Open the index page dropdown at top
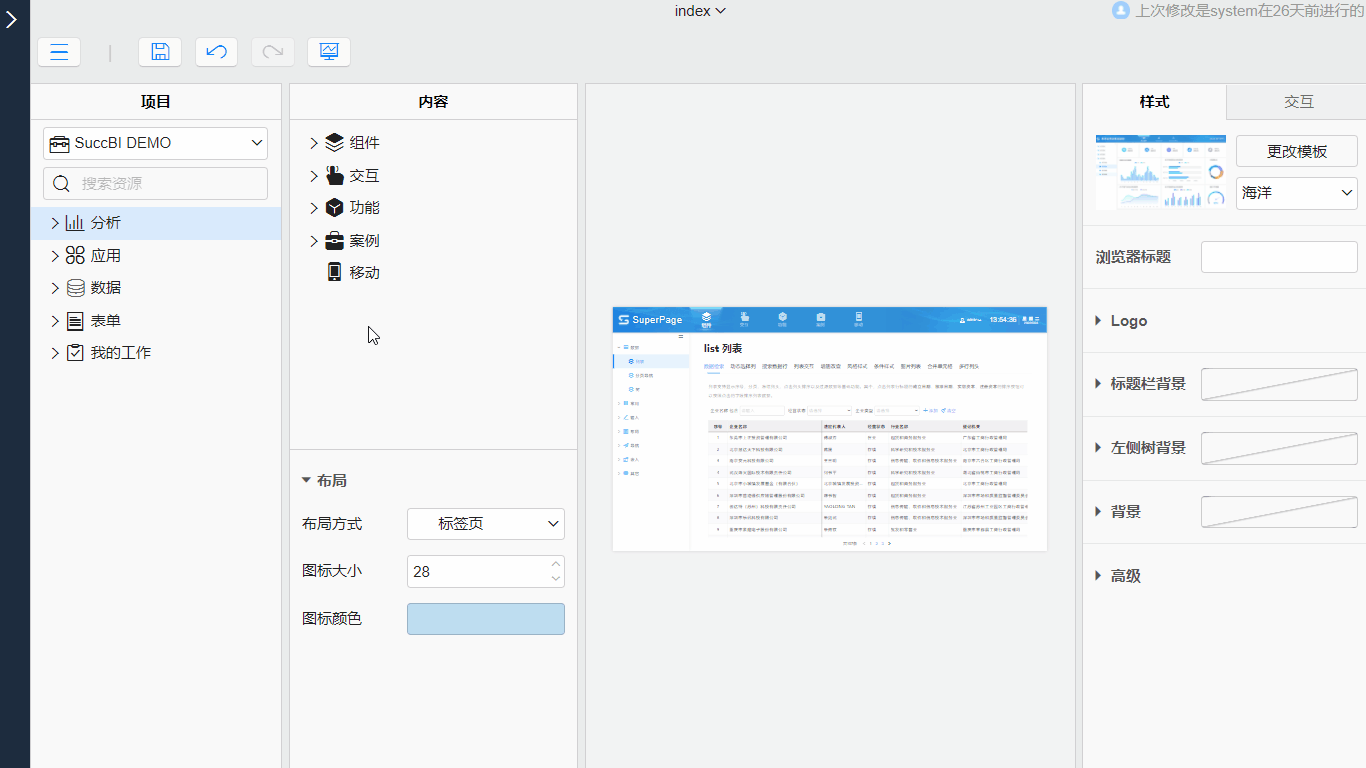 point(699,11)
